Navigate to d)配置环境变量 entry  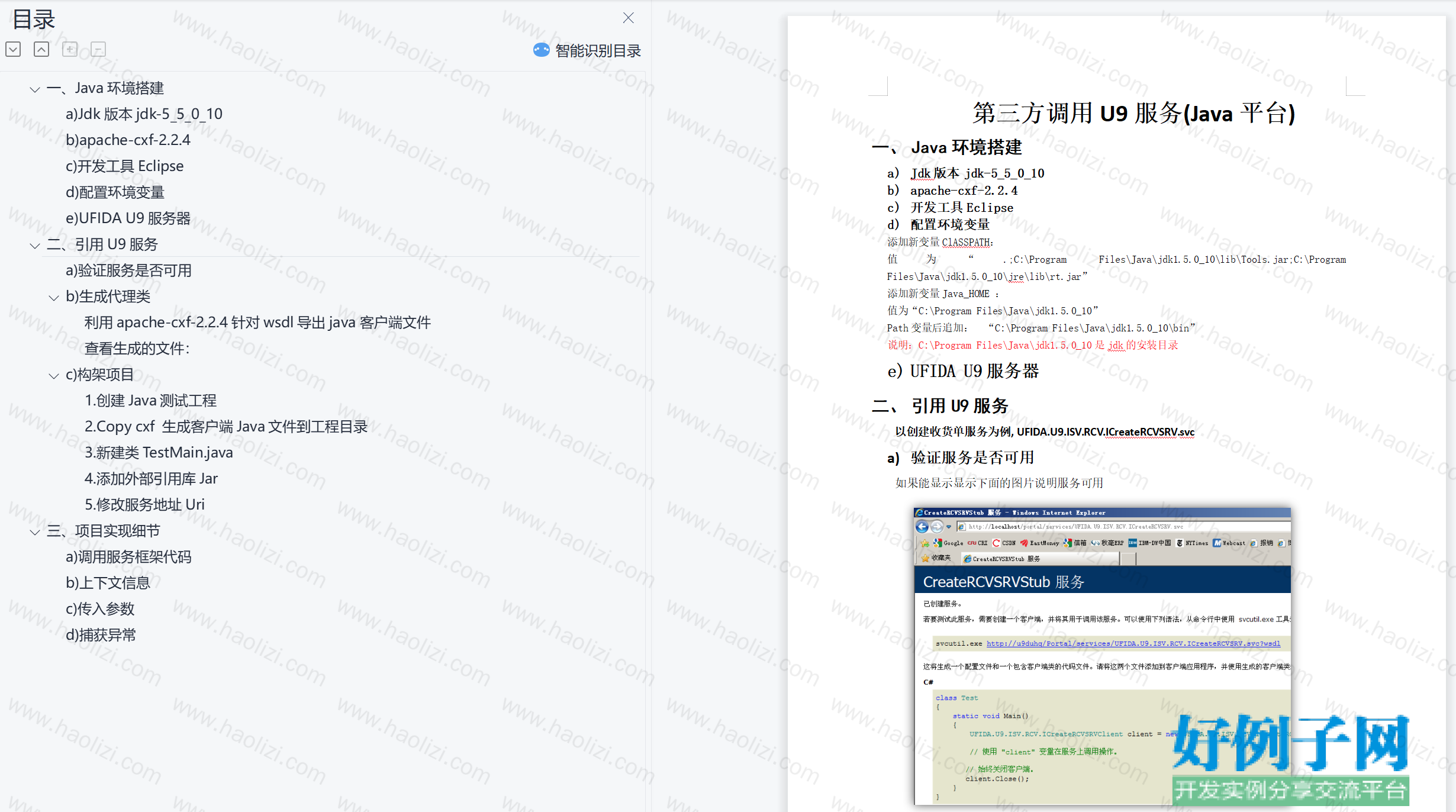(x=115, y=192)
